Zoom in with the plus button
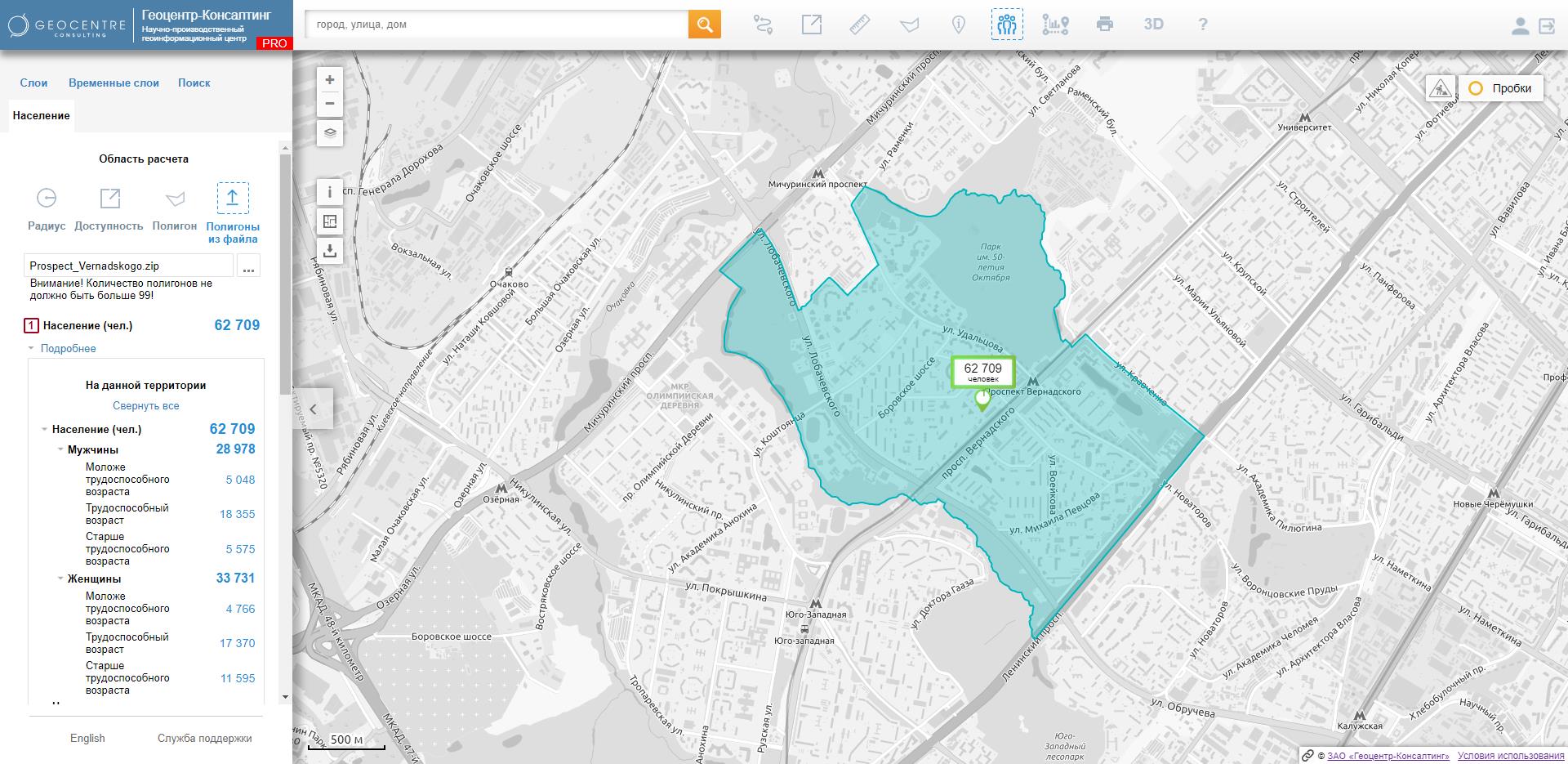The image size is (1568, 764). (x=330, y=80)
